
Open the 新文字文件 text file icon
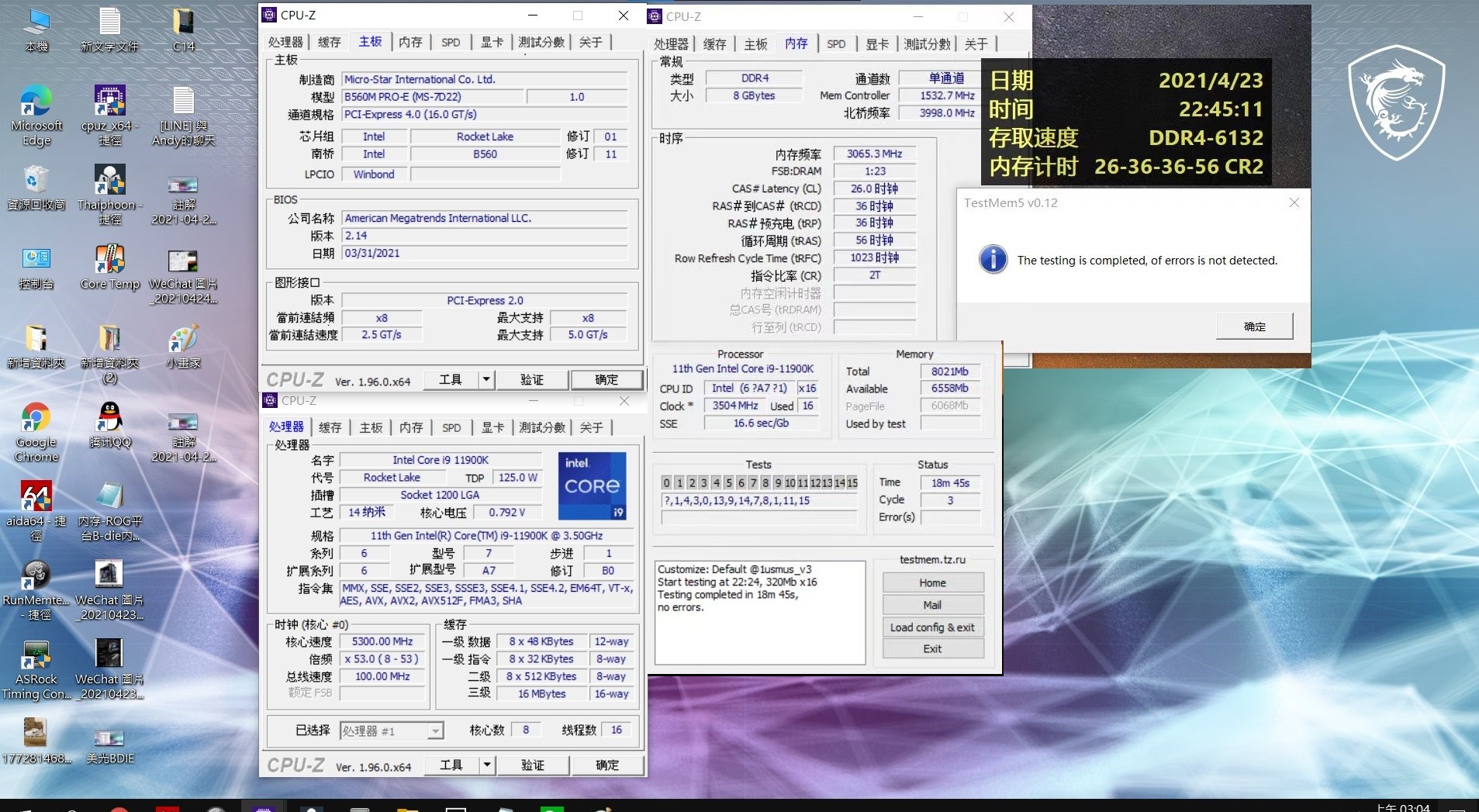(x=109, y=29)
